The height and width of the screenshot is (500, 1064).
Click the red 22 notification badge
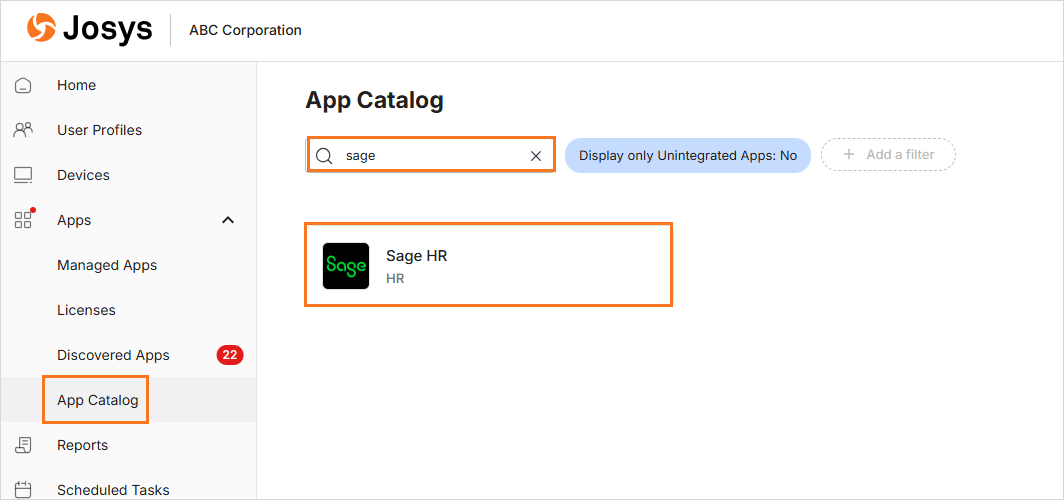tap(230, 355)
